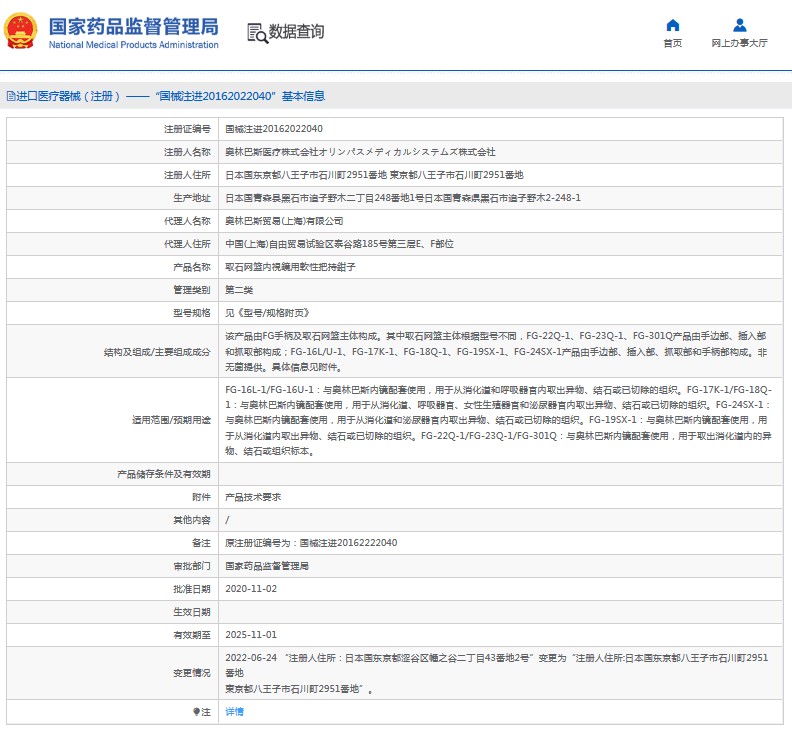Click the 产品名称 label
Image resolution: width=792 pixels, height=731 pixels.
(x=192, y=267)
